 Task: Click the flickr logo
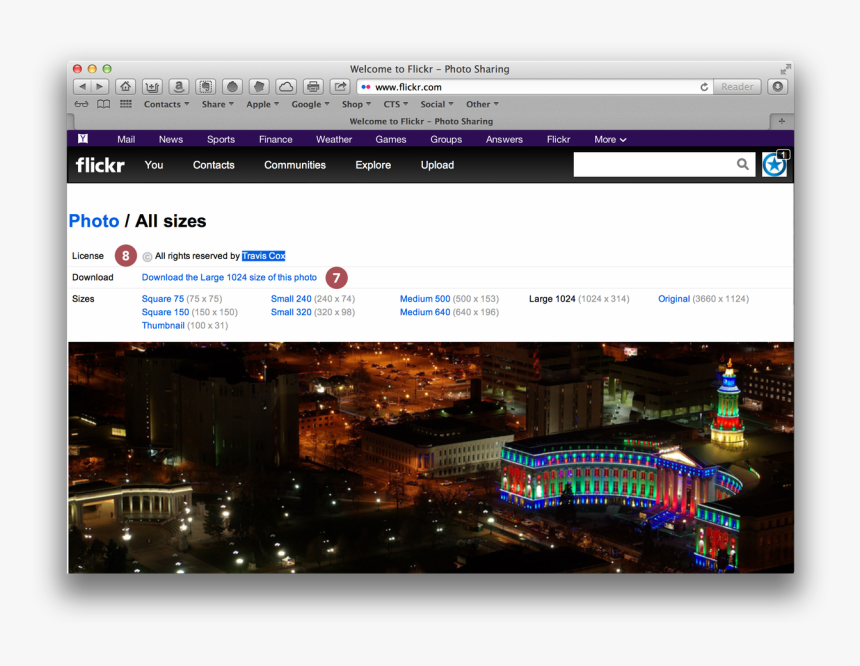click(100, 165)
